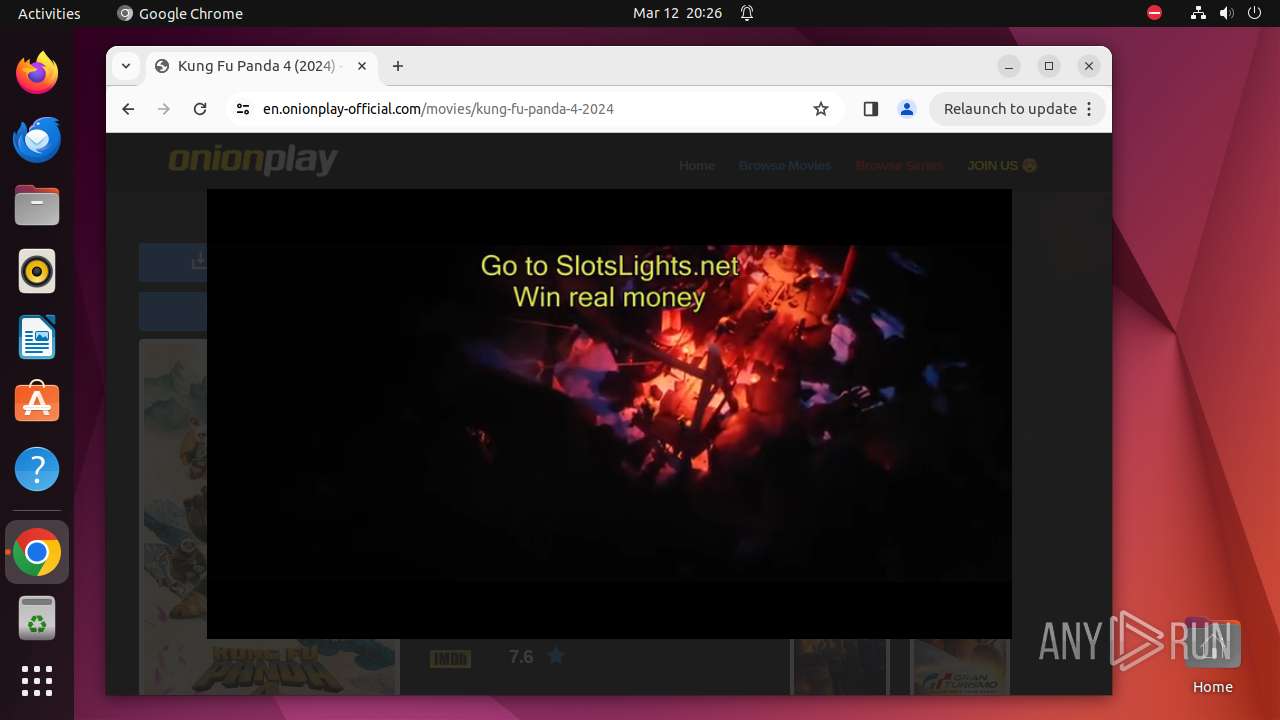Click the red do-not-disturb tray icon
The width and height of the screenshot is (1280, 720).
(1154, 13)
